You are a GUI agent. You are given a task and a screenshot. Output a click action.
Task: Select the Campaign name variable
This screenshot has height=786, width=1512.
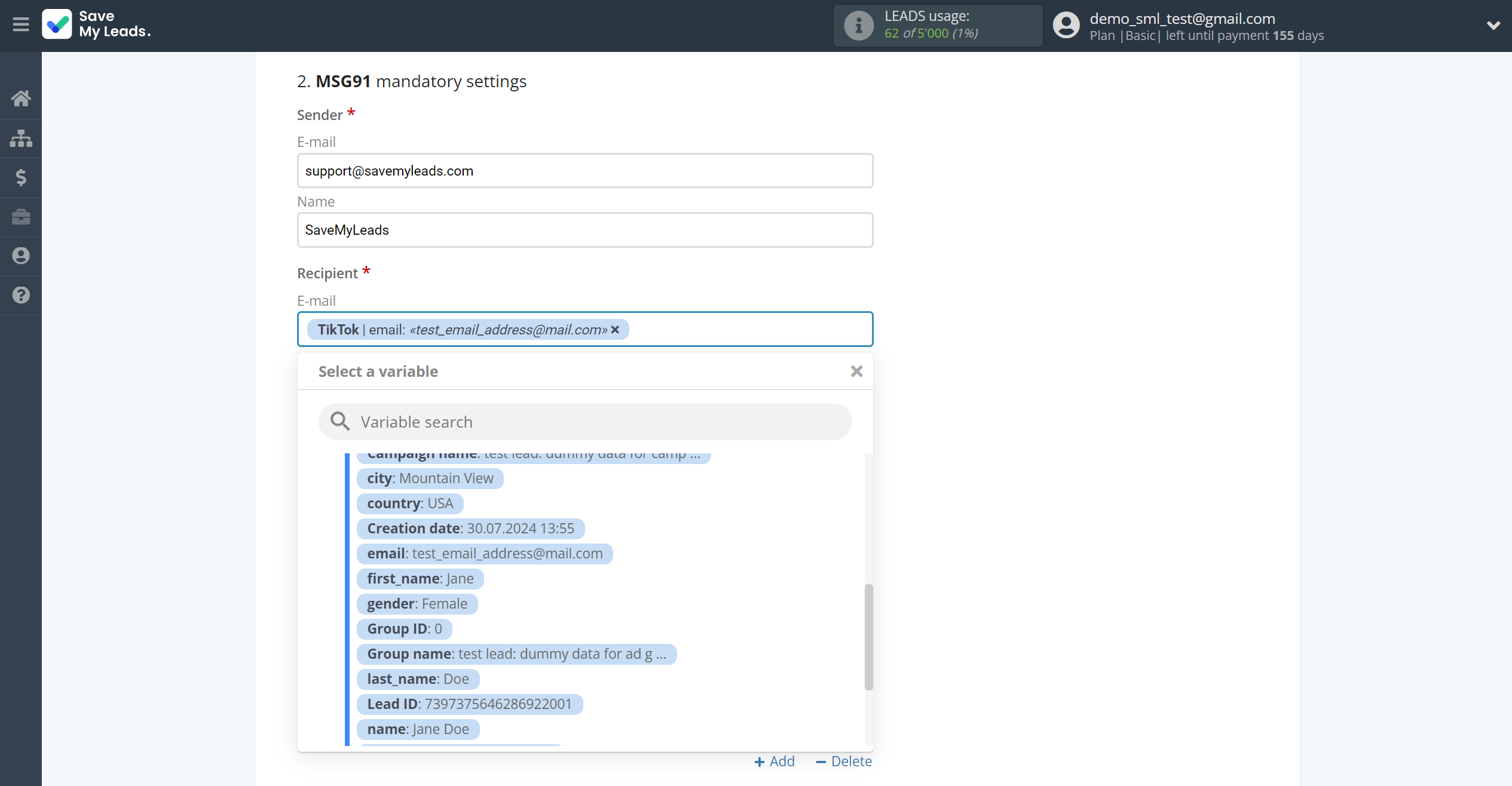tap(534, 457)
